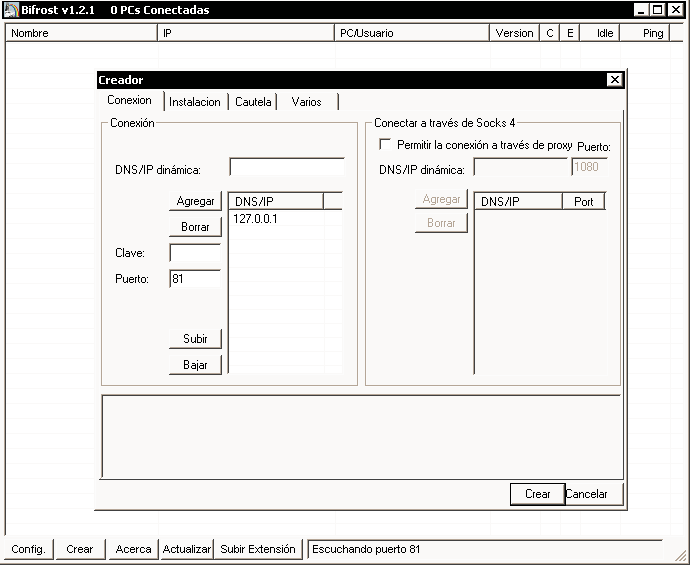Click the Version column header

tap(514, 33)
